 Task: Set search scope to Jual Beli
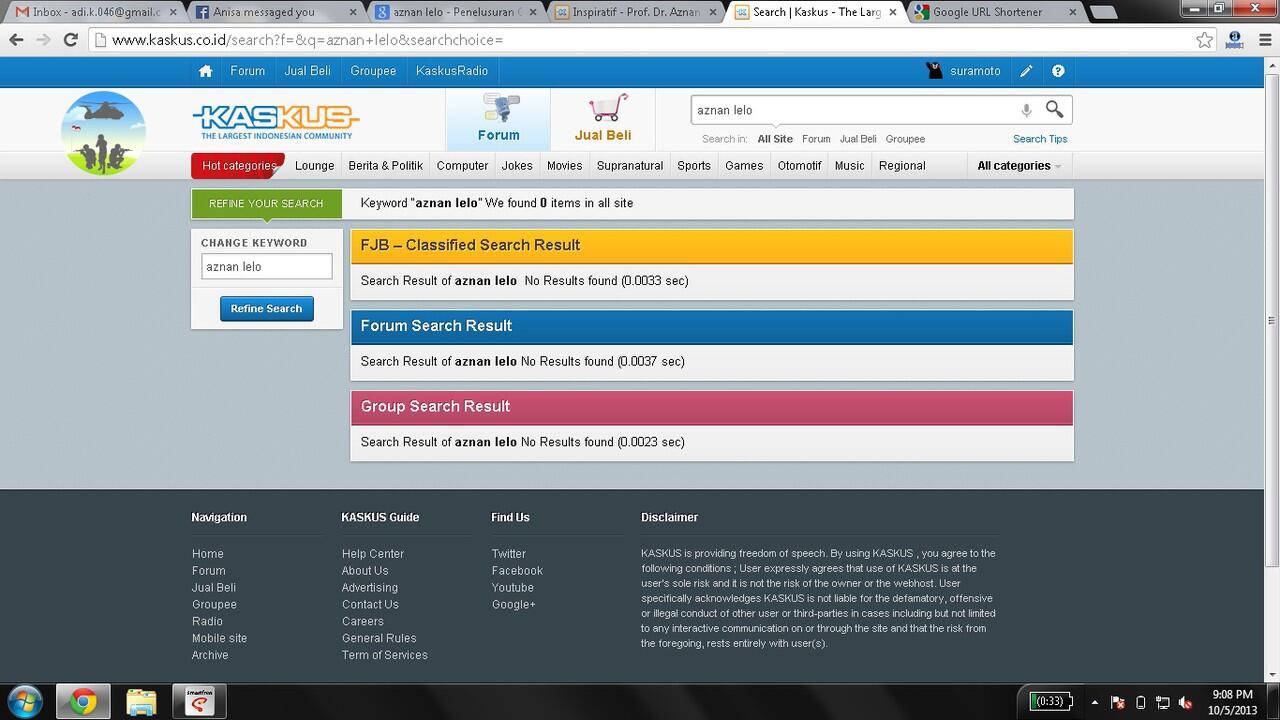click(858, 139)
